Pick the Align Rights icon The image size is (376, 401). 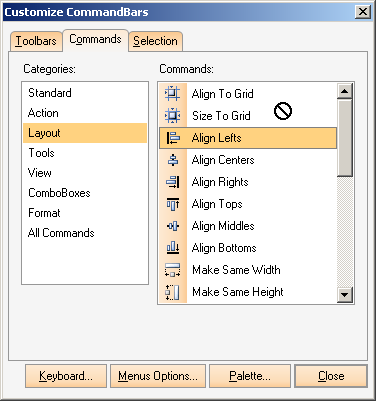point(173,182)
